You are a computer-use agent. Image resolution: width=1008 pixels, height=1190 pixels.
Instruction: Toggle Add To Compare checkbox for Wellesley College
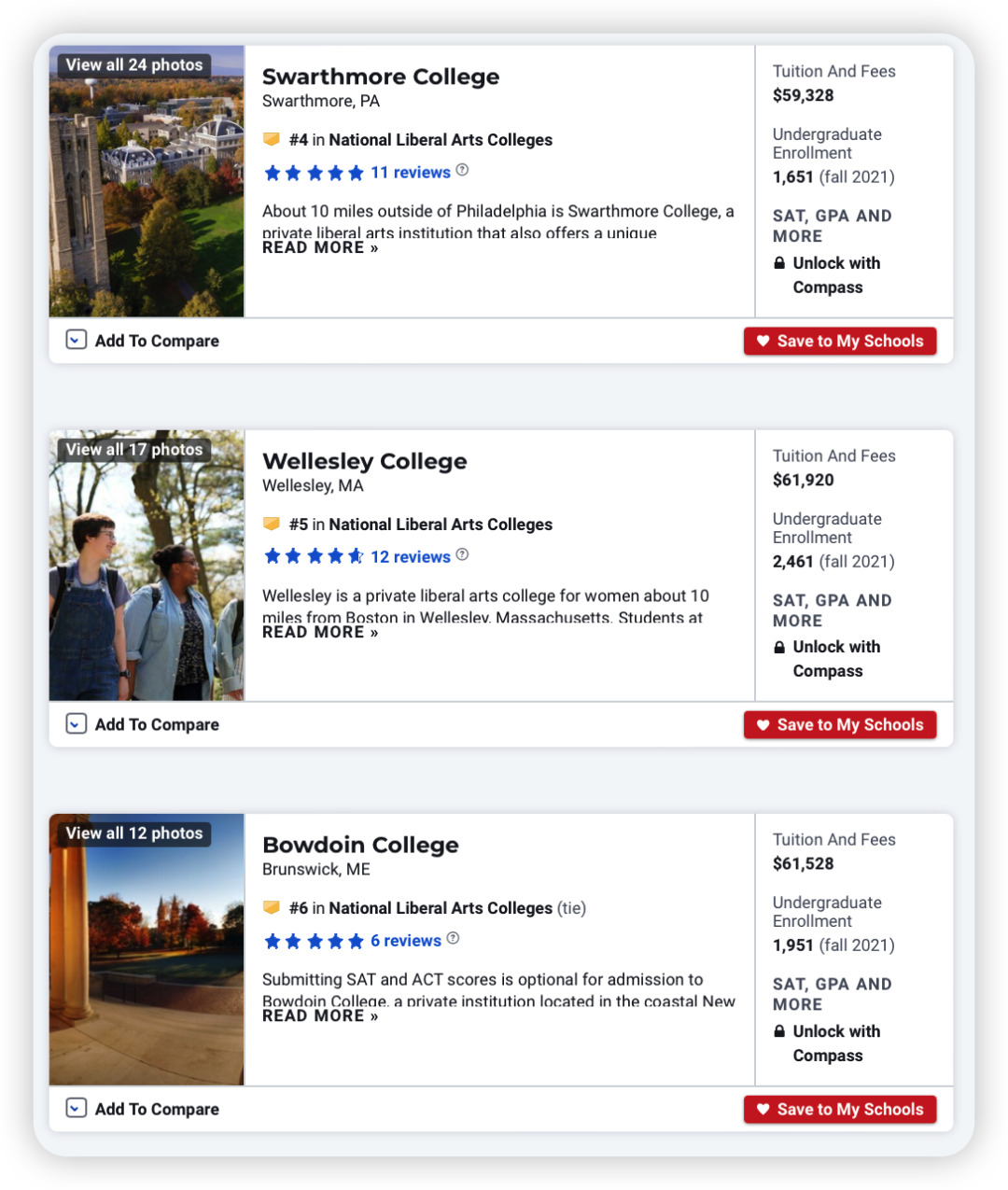(77, 724)
